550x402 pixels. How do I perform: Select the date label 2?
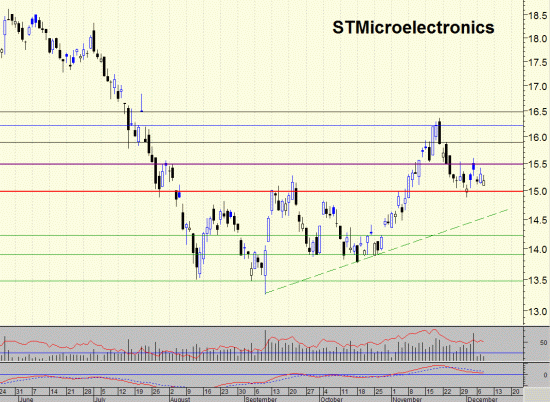click(172, 391)
